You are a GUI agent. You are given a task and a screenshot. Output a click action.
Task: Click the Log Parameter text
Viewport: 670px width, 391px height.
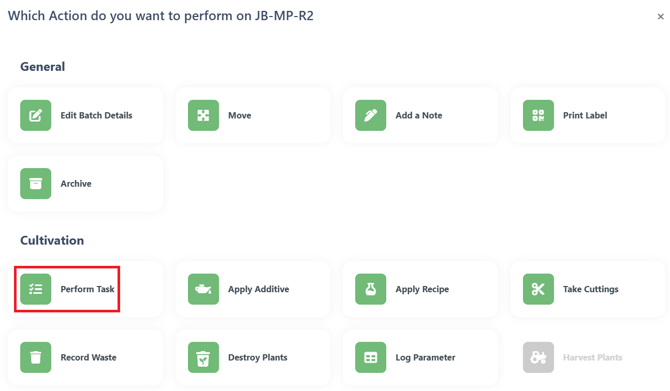click(x=425, y=358)
